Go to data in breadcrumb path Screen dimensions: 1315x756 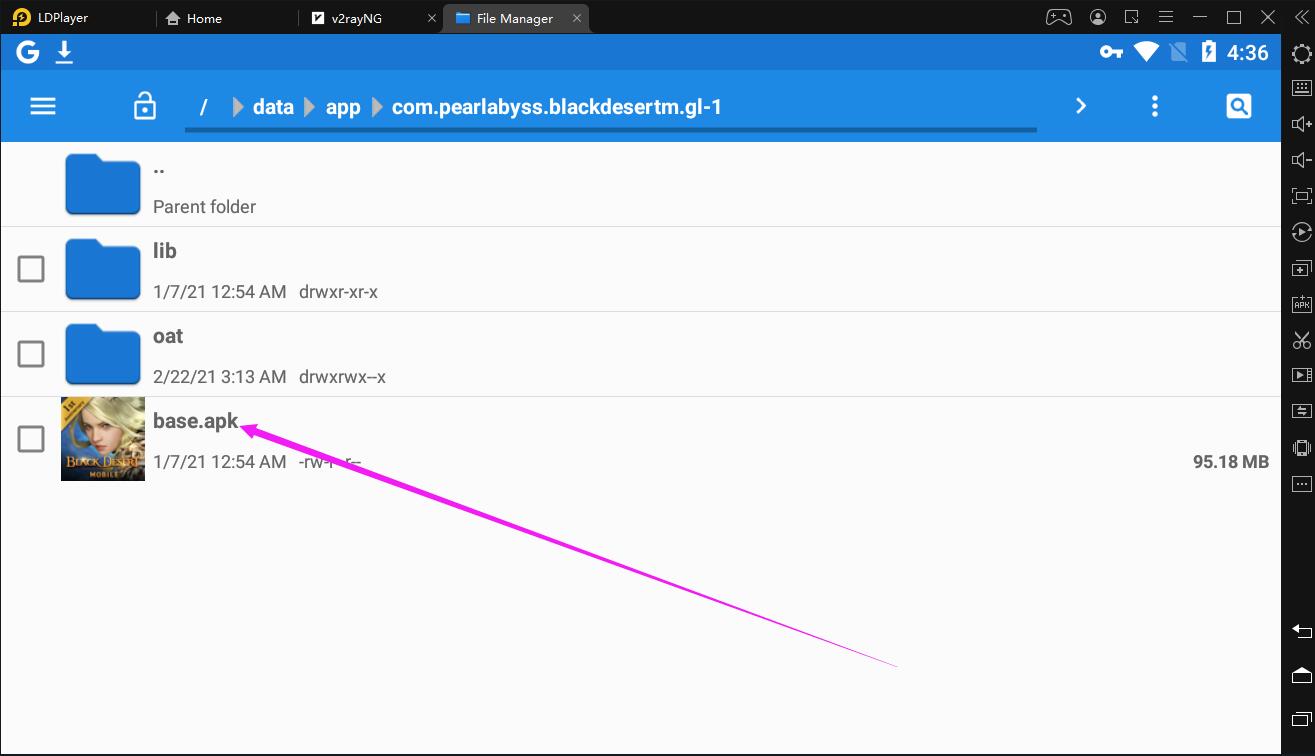pos(273,107)
